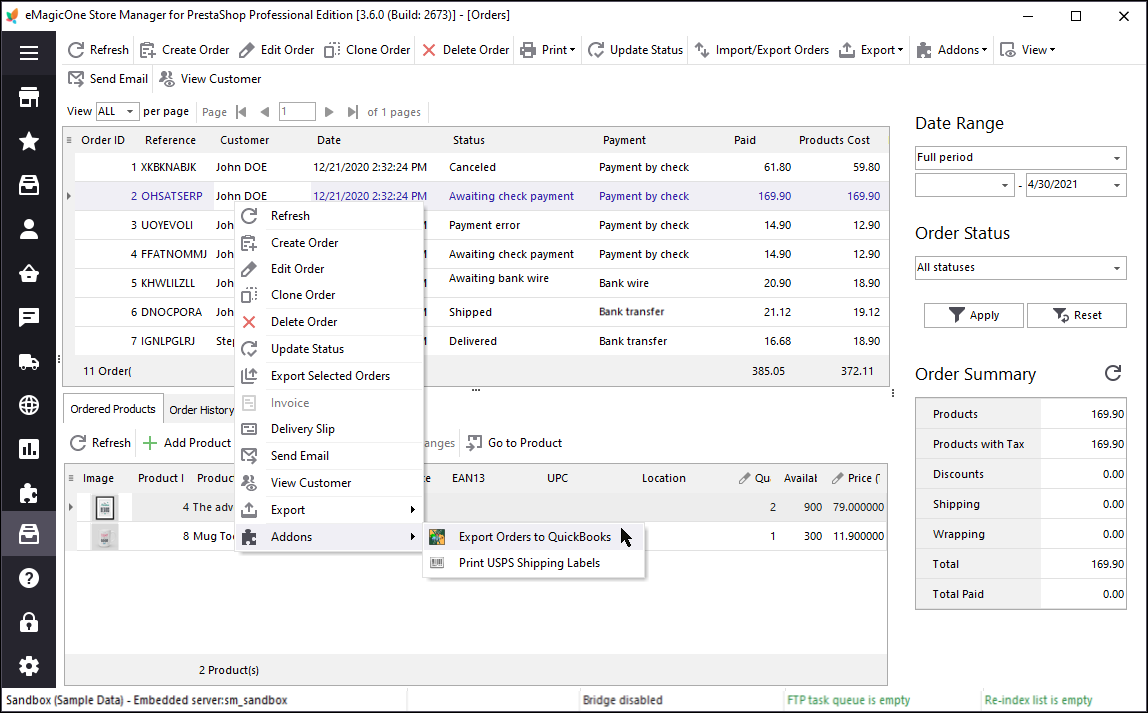Image resolution: width=1148 pixels, height=713 pixels.
Task: Select Delete Order in the context menu
Action: (329, 322)
